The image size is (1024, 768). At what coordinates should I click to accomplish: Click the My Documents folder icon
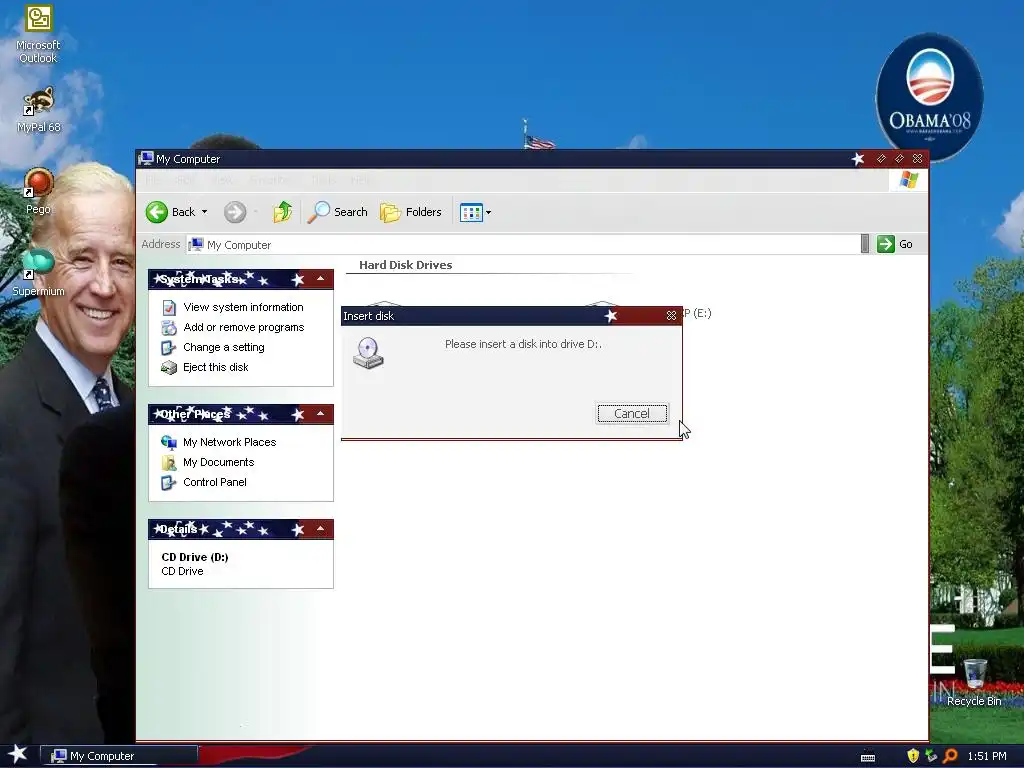tap(168, 462)
